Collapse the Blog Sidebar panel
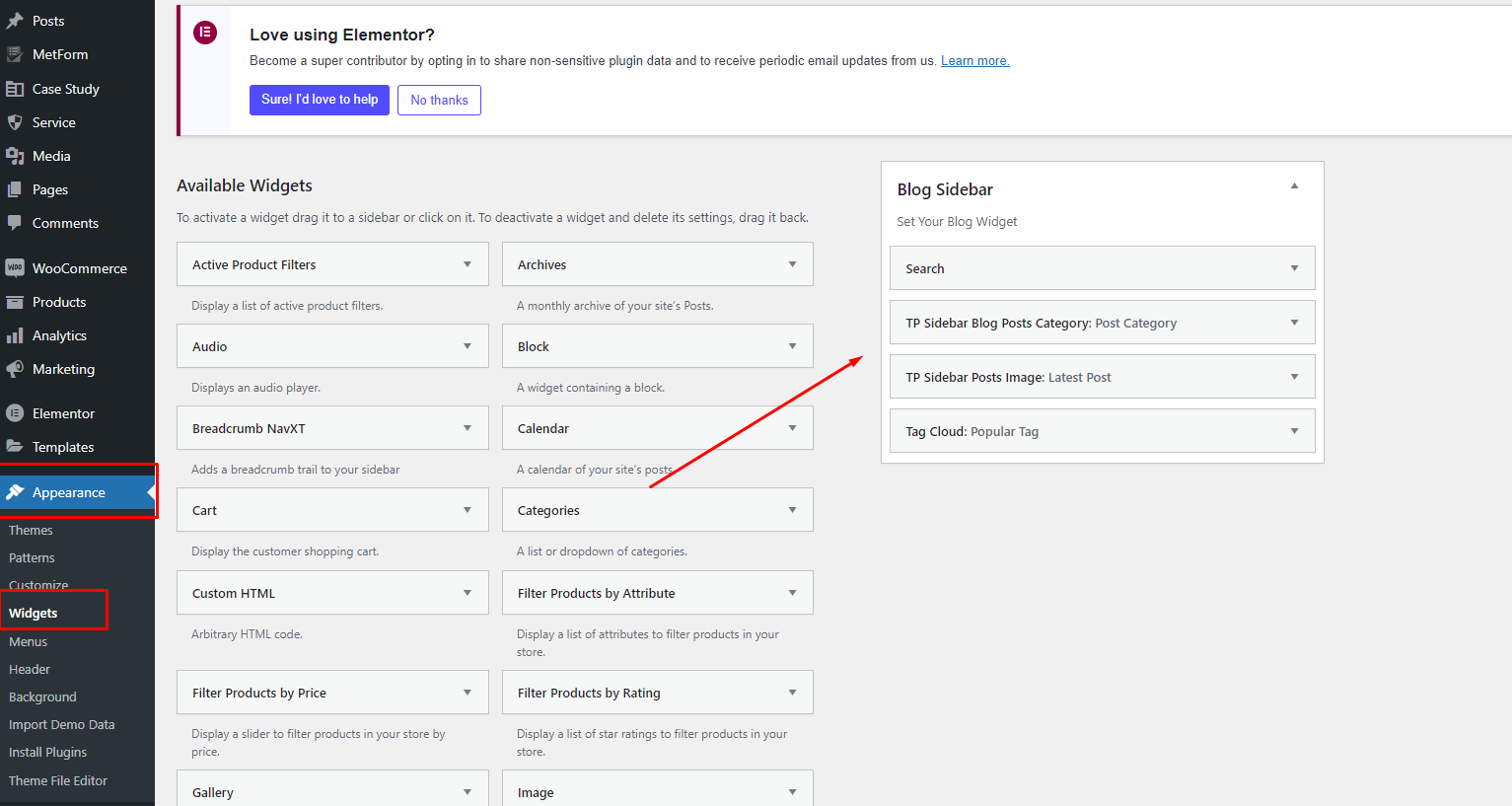The image size is (1512, 806). click(x=1294, y=186)
